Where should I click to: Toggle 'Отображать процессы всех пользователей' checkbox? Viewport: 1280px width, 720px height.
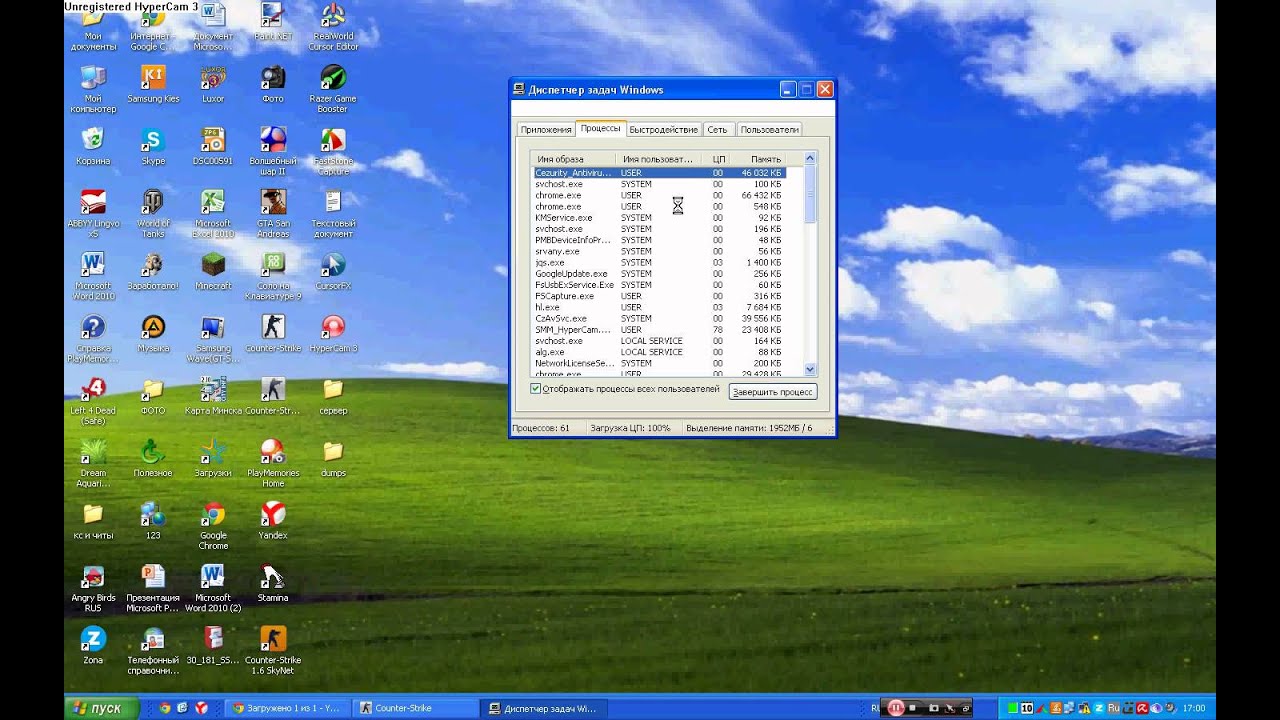click(x=536, y=389)
